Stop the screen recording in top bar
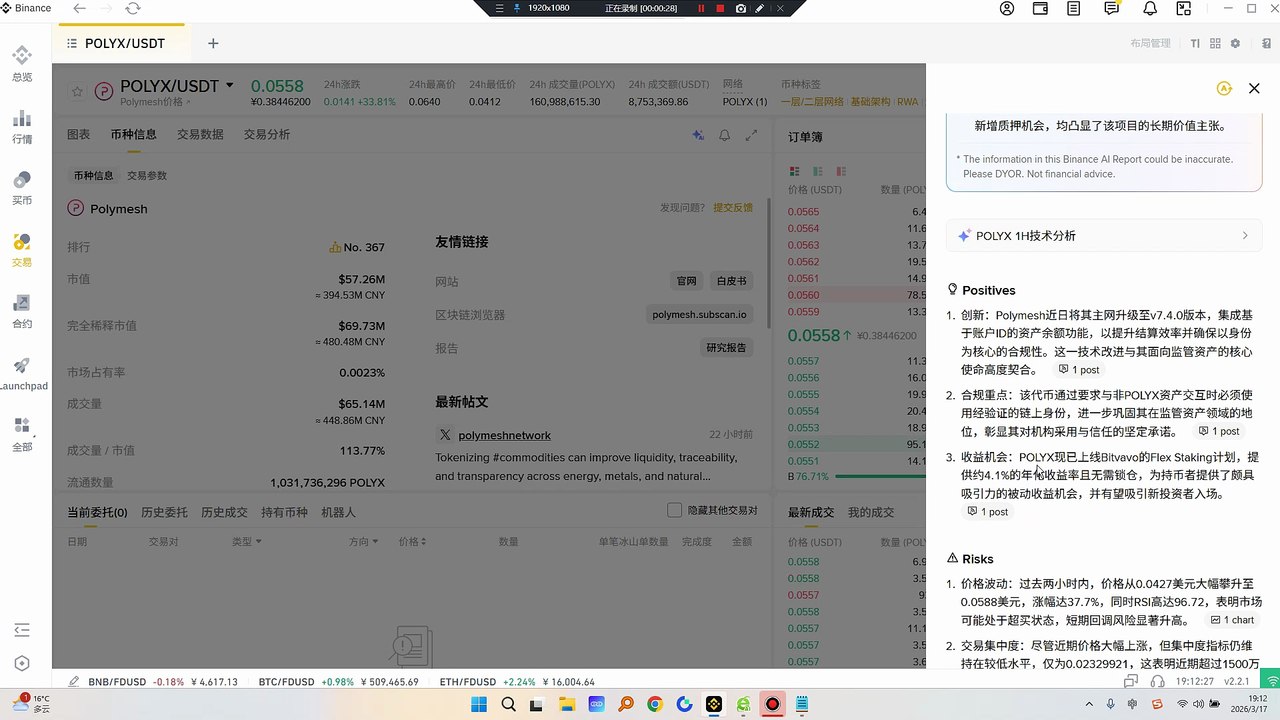Screen dimensions: 1280x720 [x=720, y=8]
